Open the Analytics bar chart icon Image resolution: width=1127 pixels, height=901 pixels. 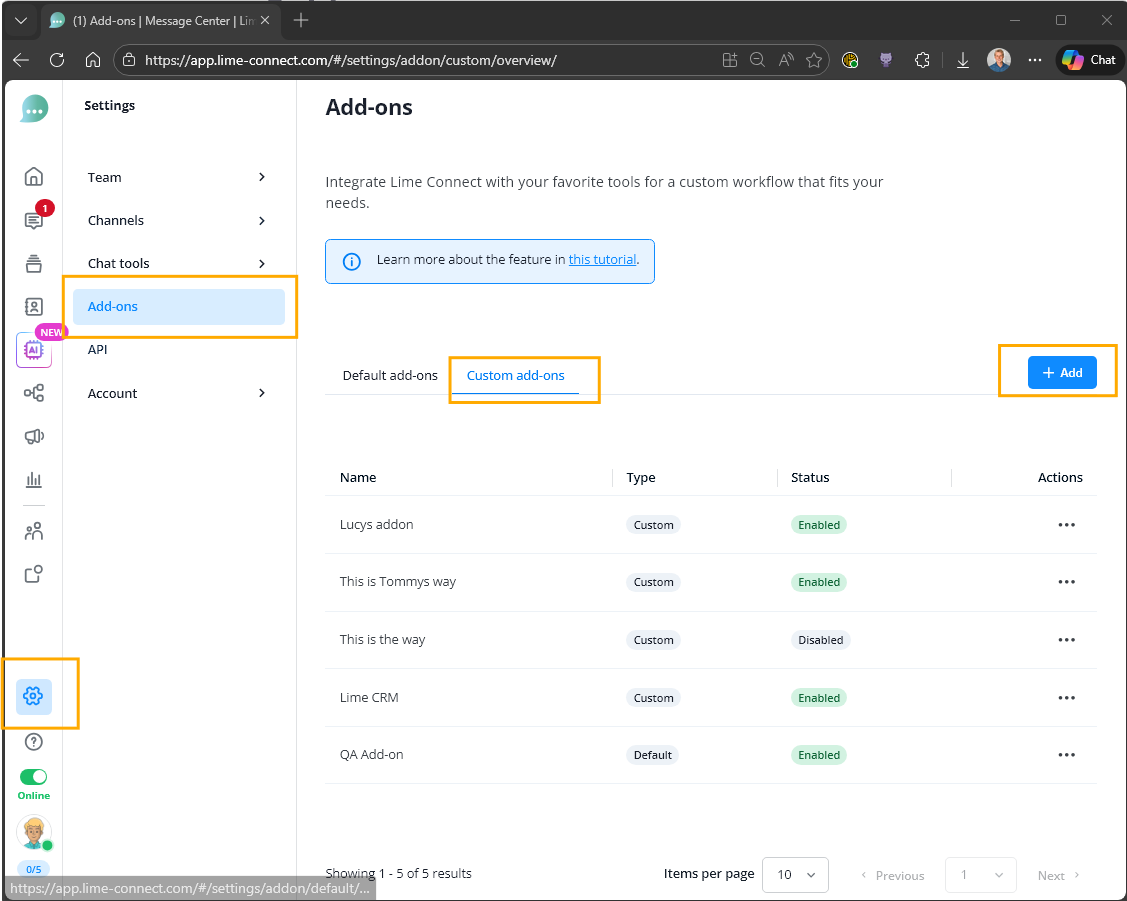point(33,480)
